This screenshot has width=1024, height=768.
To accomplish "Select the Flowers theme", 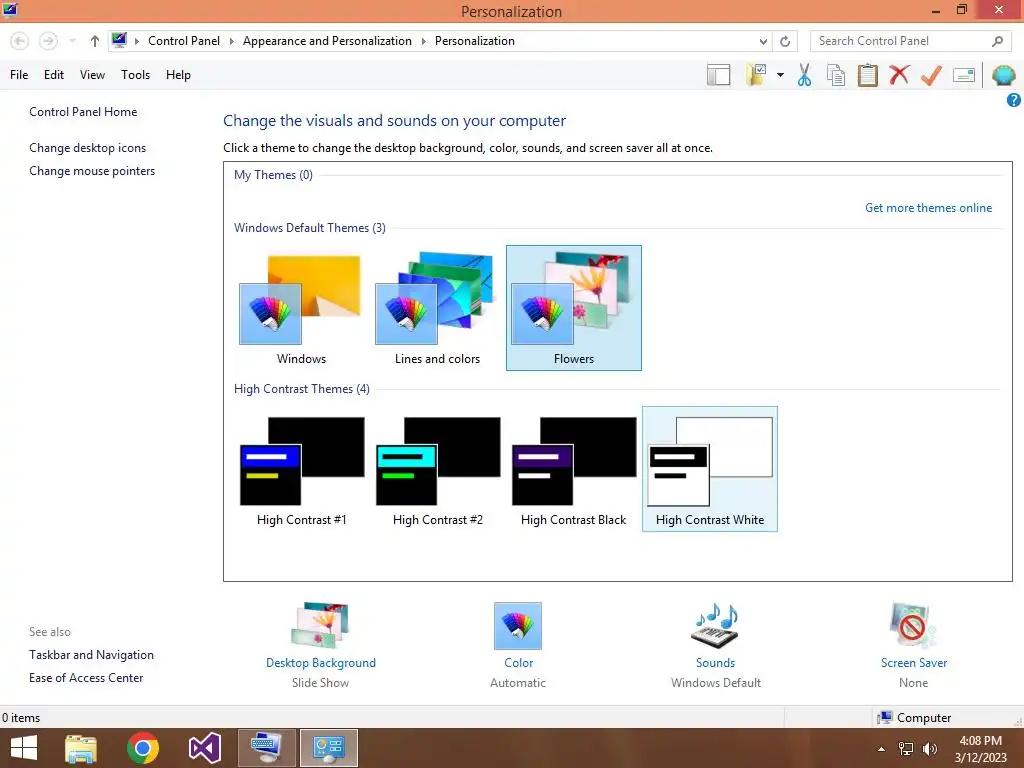I will point(574,308).
